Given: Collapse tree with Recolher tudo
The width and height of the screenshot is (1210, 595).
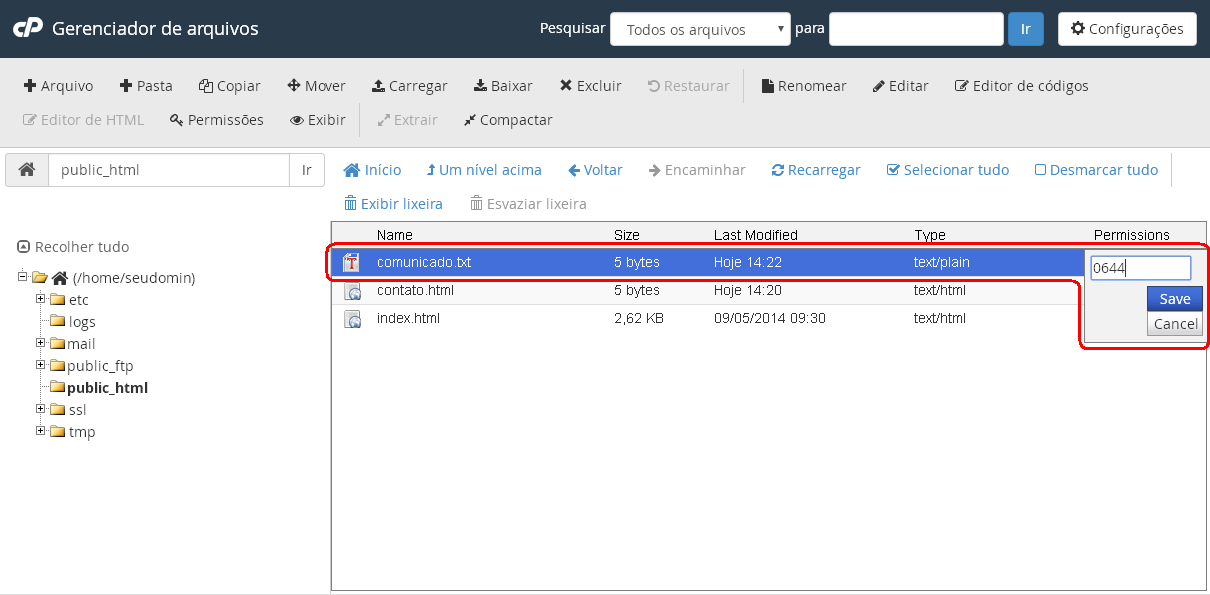Looking at the screenshot, I should click(73, 247).
